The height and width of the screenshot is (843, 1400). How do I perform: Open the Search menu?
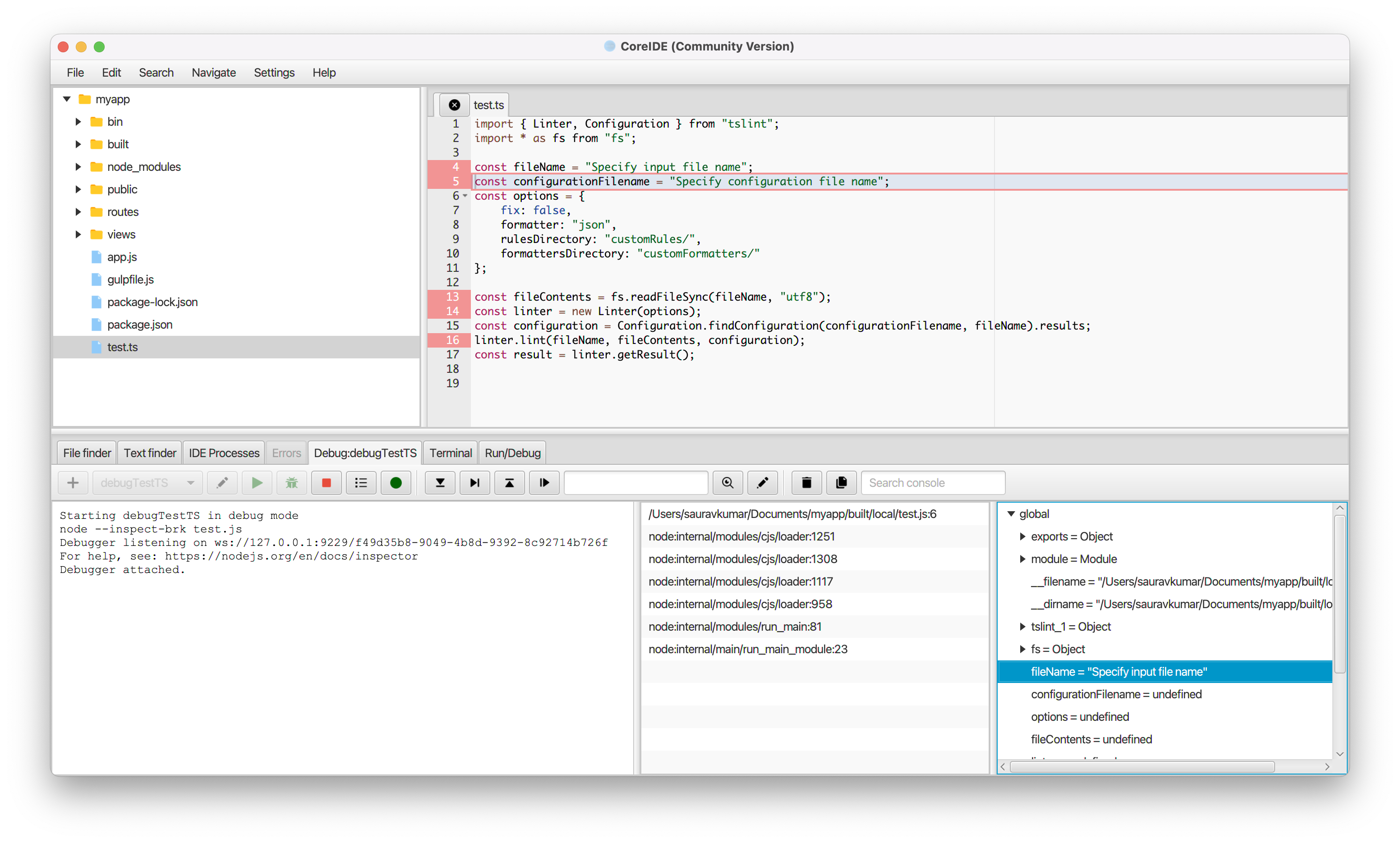pyautogui.click(x=156, y=73)
